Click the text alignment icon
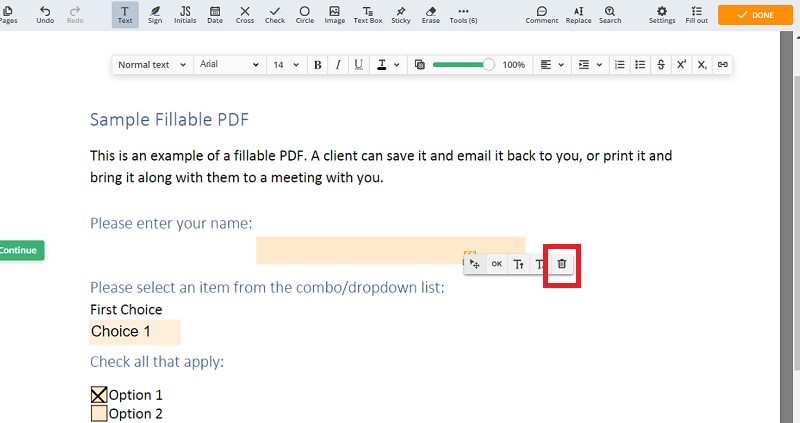This screenshot has height=423, width=800. point(546,65)
